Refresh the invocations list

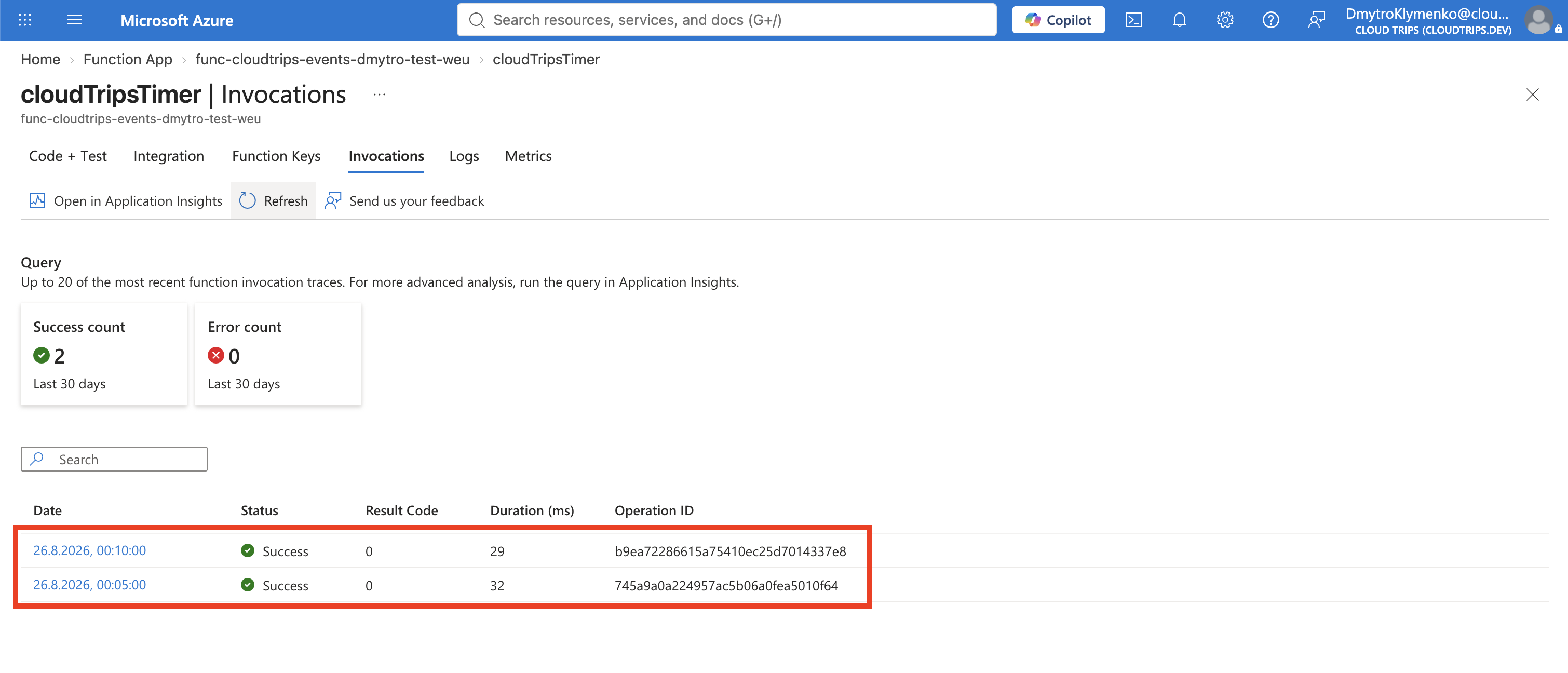pyautogui.click(x=273, y=200)
